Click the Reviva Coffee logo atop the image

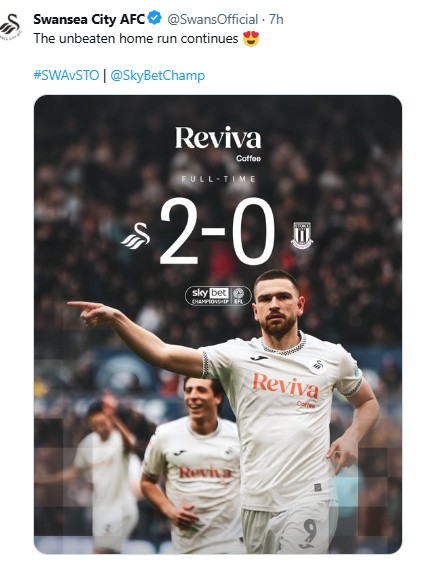click(x=218, y=143)
